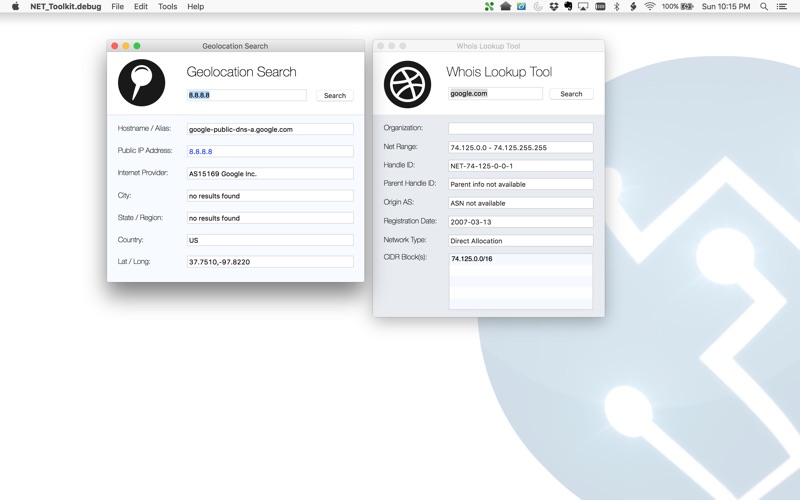Screen dimensions: 800x500
Task: Click the green cross menu bar icon
Action: pyautogui.click(x=489, y=7)
